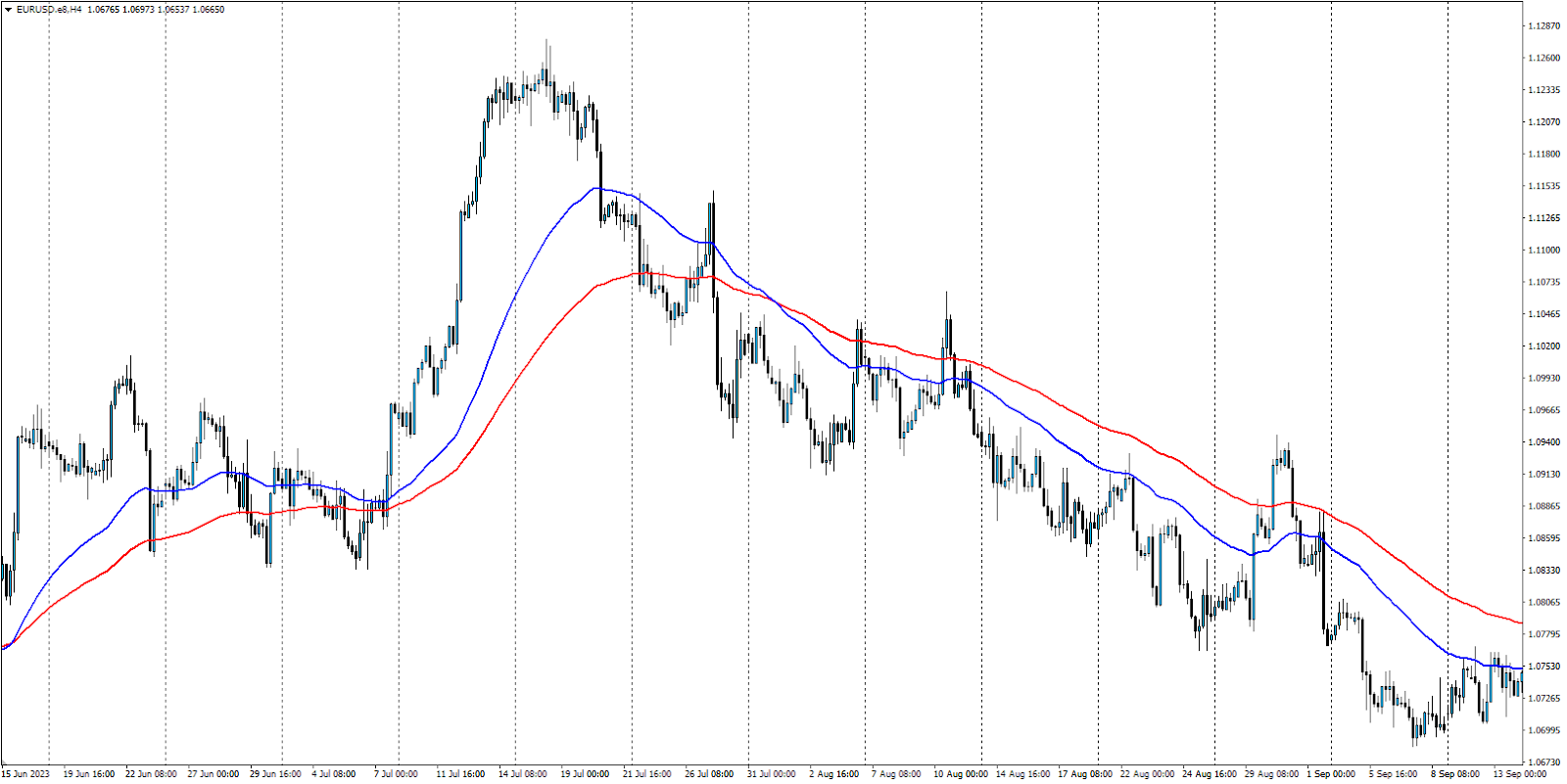Click the 10 Aug 00:00 time label

[961, 774]
